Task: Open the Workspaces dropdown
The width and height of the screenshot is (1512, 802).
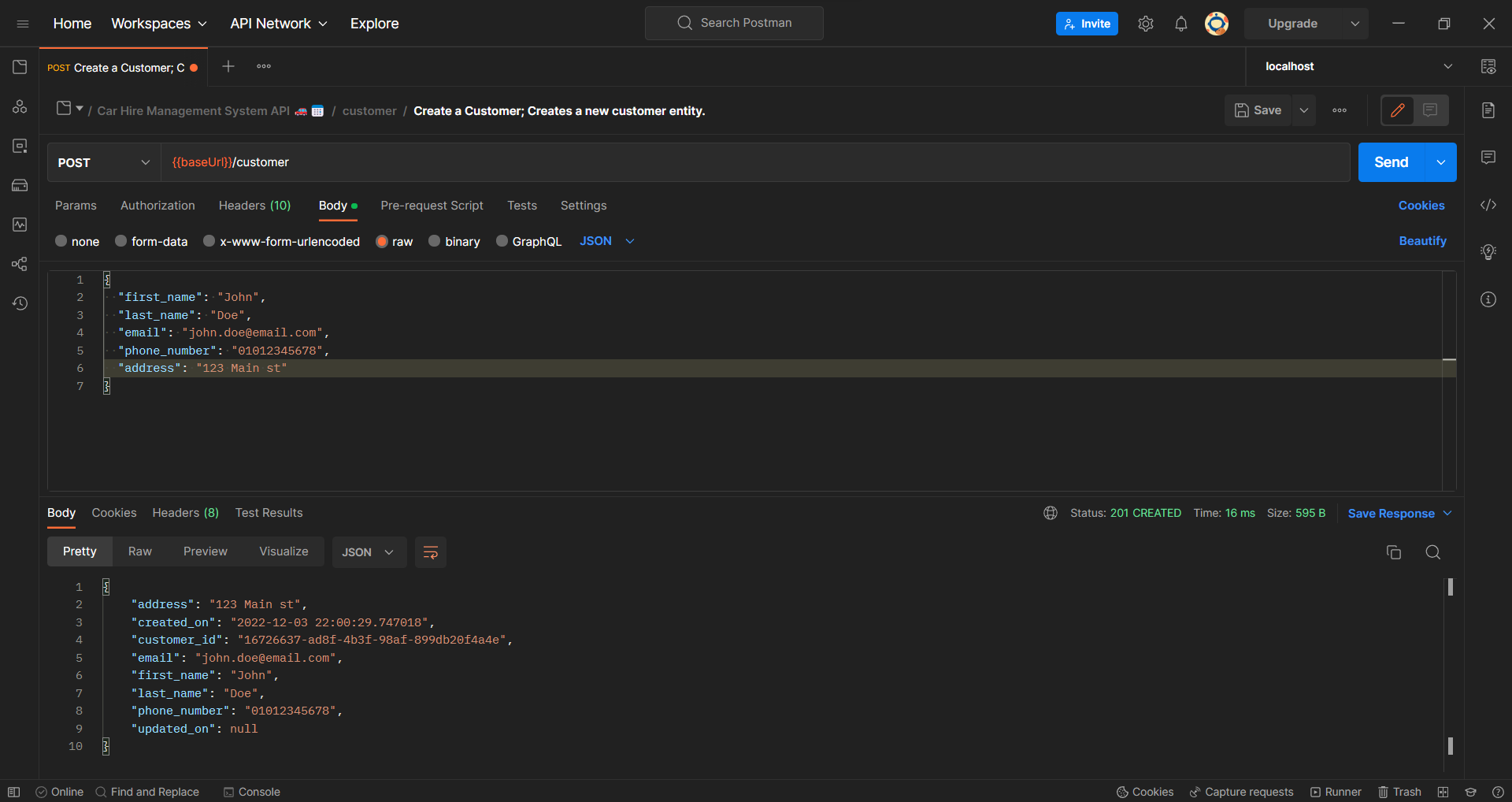Action: (x=159, y=24)
